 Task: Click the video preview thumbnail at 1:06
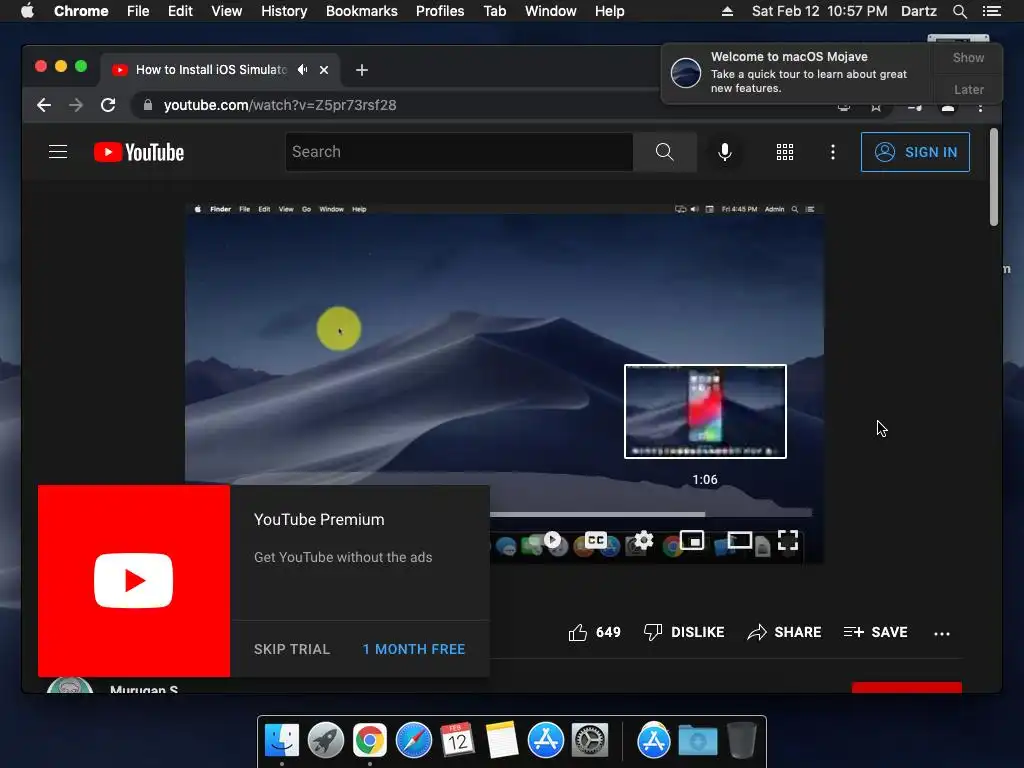click(x=705, y=411)
